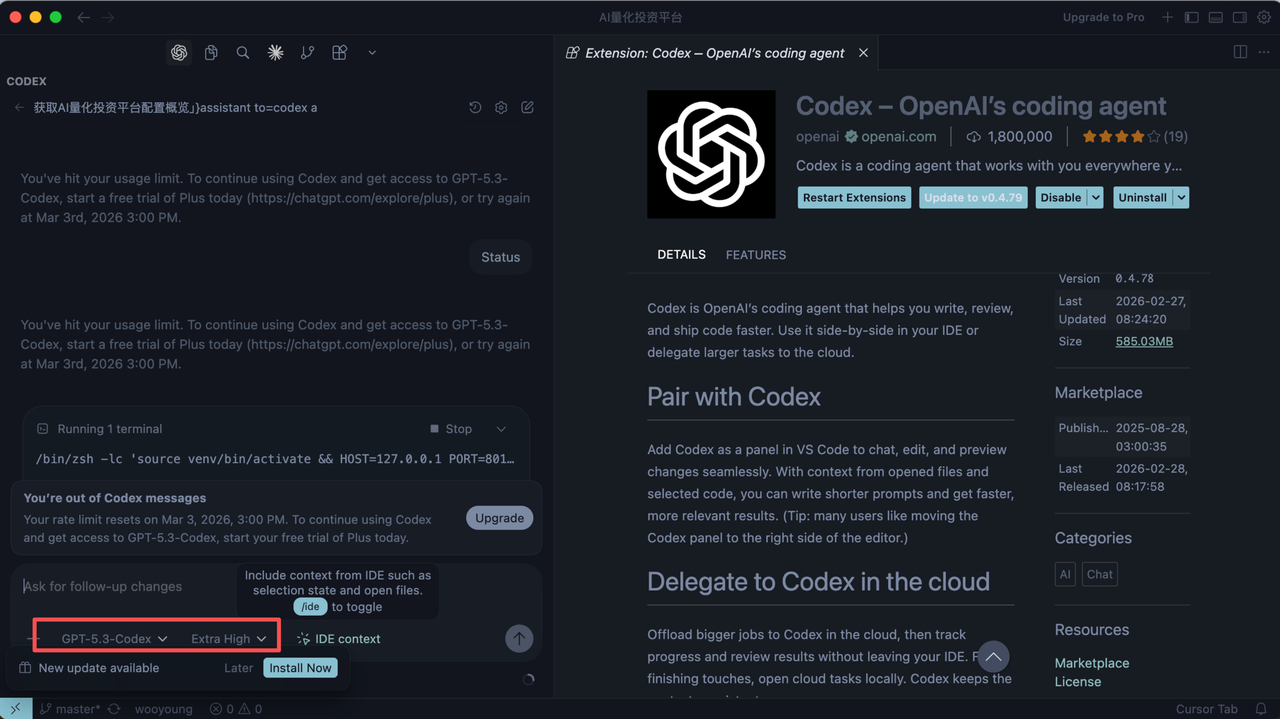
Task: Open the settings gear in the title bar
Action: 1262,17
